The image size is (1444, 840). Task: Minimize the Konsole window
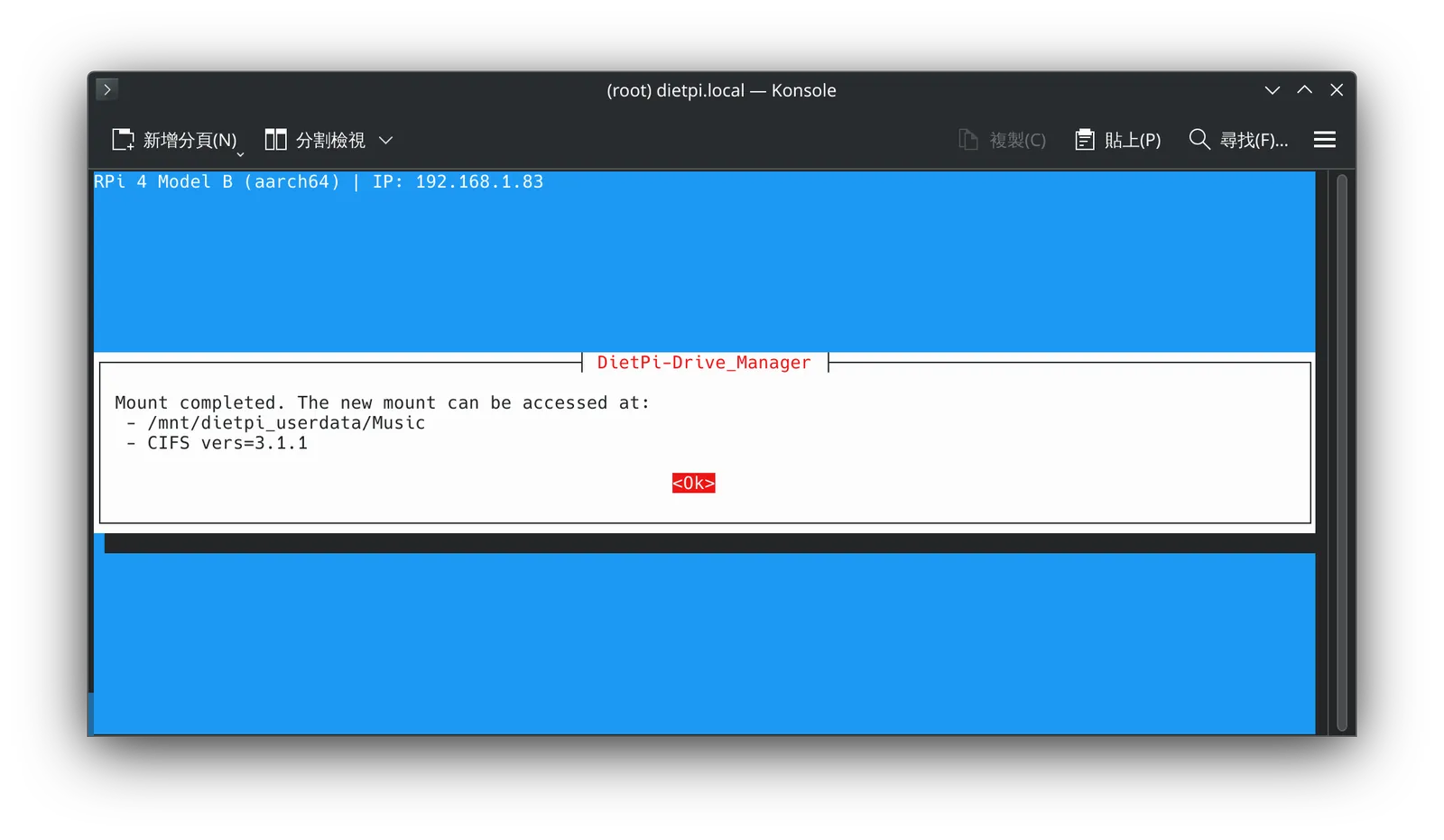[1272, 90]
